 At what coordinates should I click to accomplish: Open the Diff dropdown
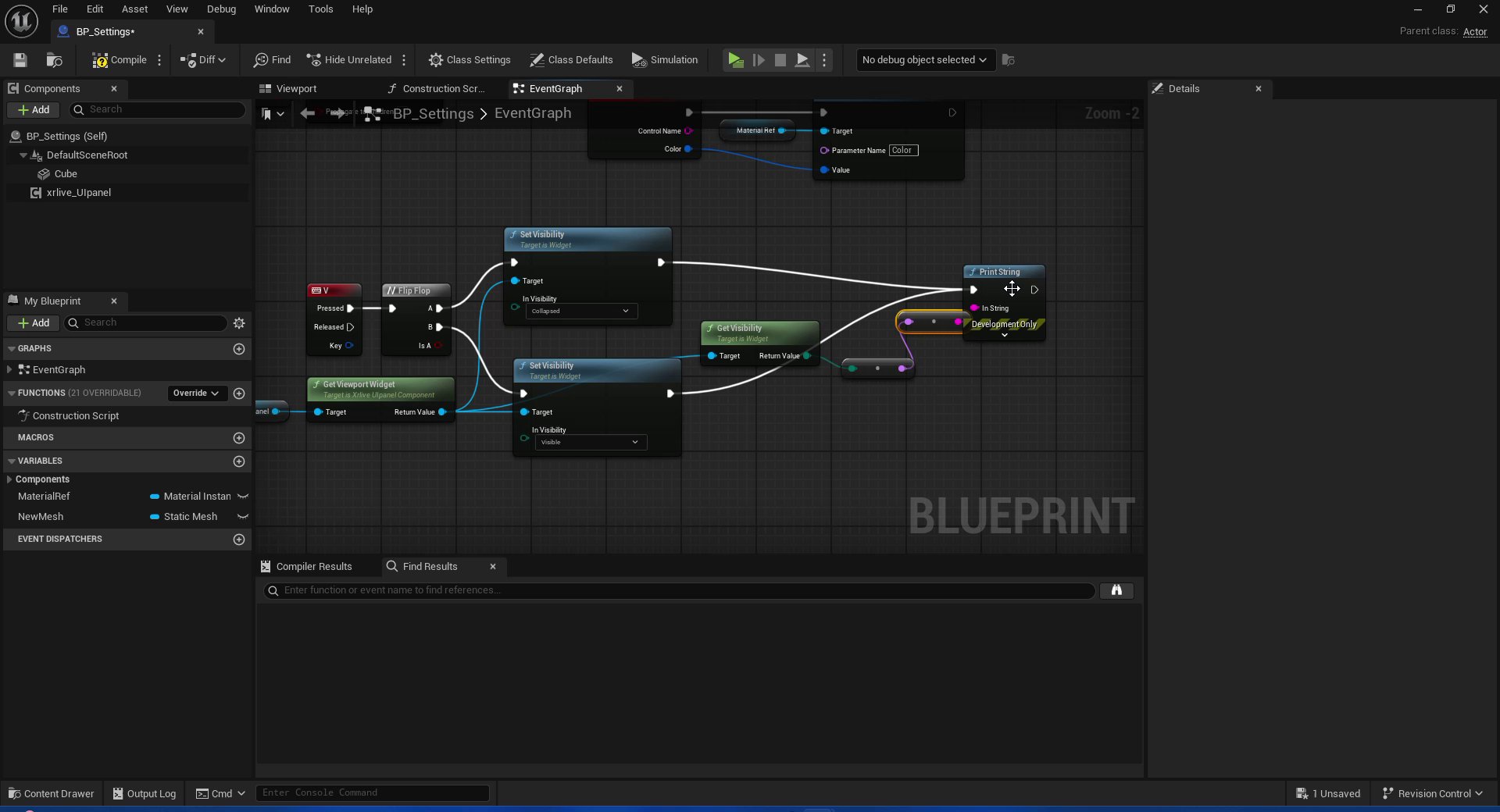(x=203, y=60)
